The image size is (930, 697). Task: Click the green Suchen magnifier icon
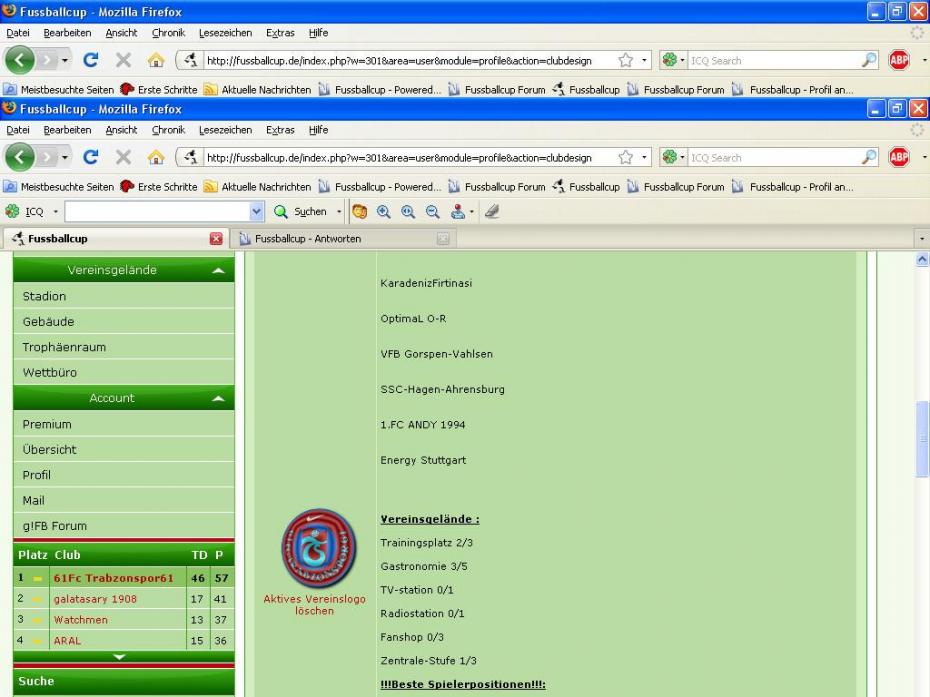(x=281, y=212)
